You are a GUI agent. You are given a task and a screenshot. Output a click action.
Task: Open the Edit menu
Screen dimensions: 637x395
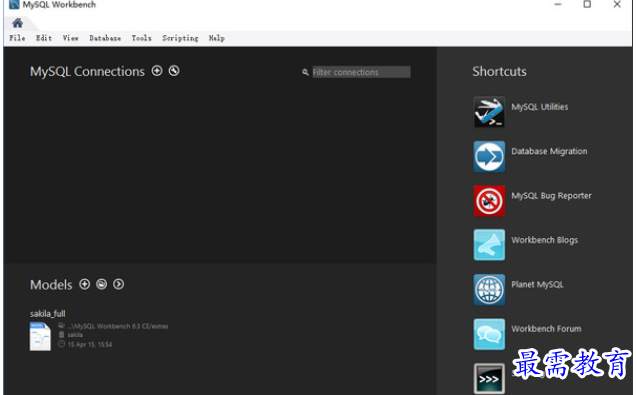44,38
